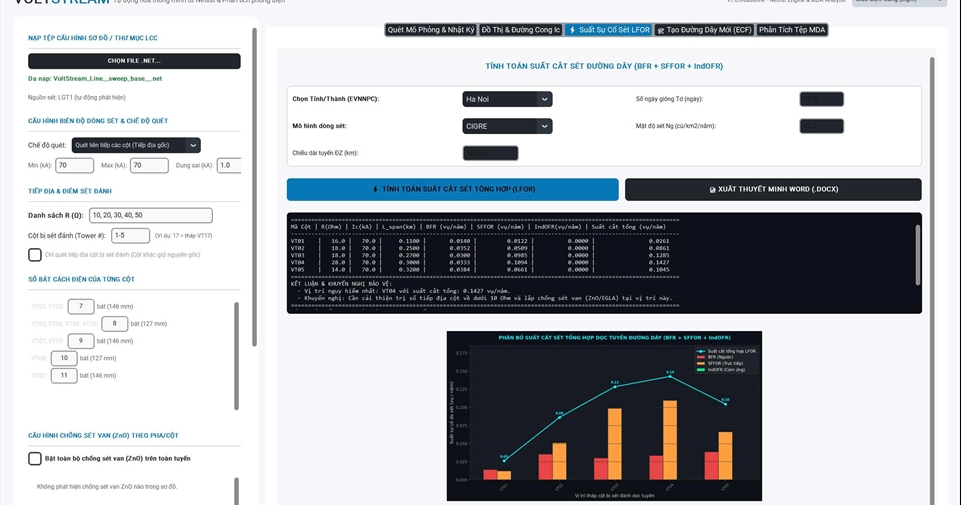Click insulator count field showing 11

click(64, 375)
